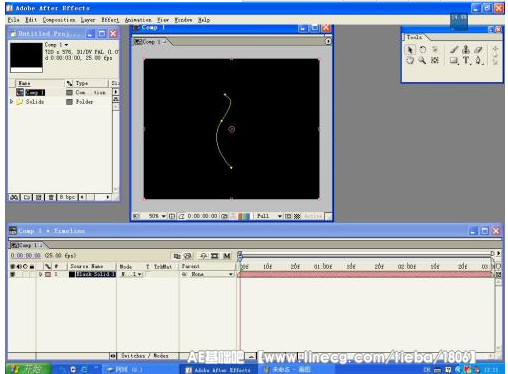Screen dimensions: 508x374
Task: Open the Effect menu
Action: (x=110, y=20)
